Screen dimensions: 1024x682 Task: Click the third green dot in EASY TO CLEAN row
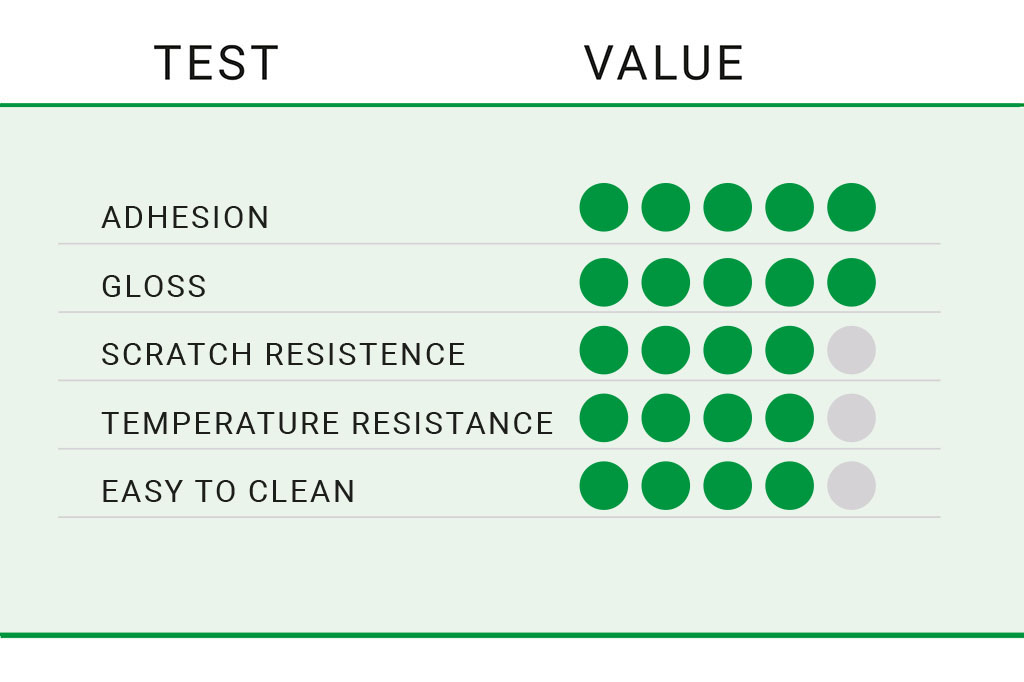tap(728, 486)
